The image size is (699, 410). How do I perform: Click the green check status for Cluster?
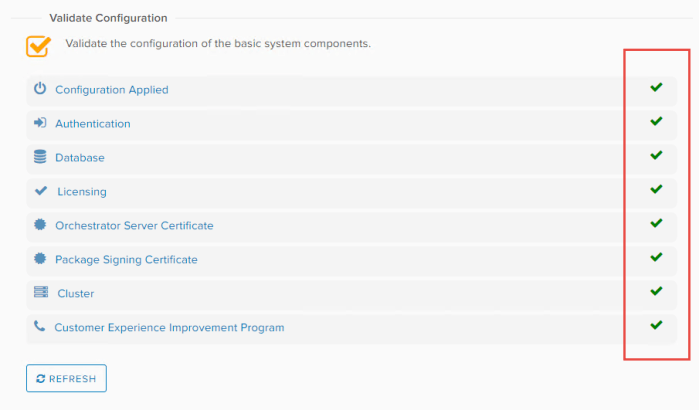click(656, 291)
